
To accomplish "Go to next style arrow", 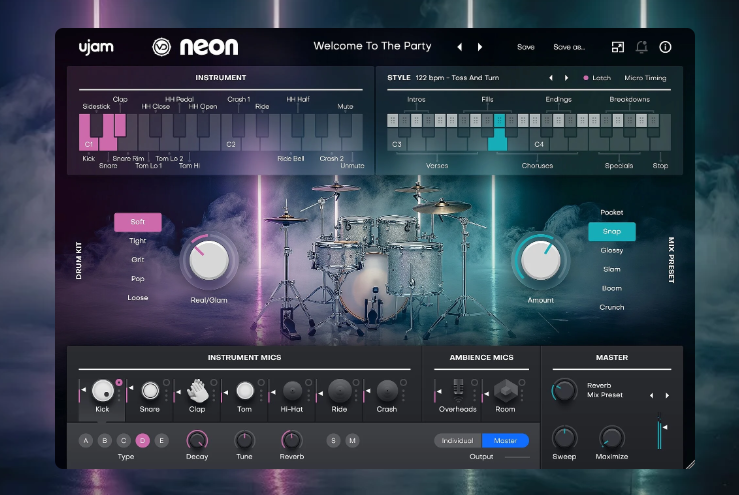I will pos(566,78).
